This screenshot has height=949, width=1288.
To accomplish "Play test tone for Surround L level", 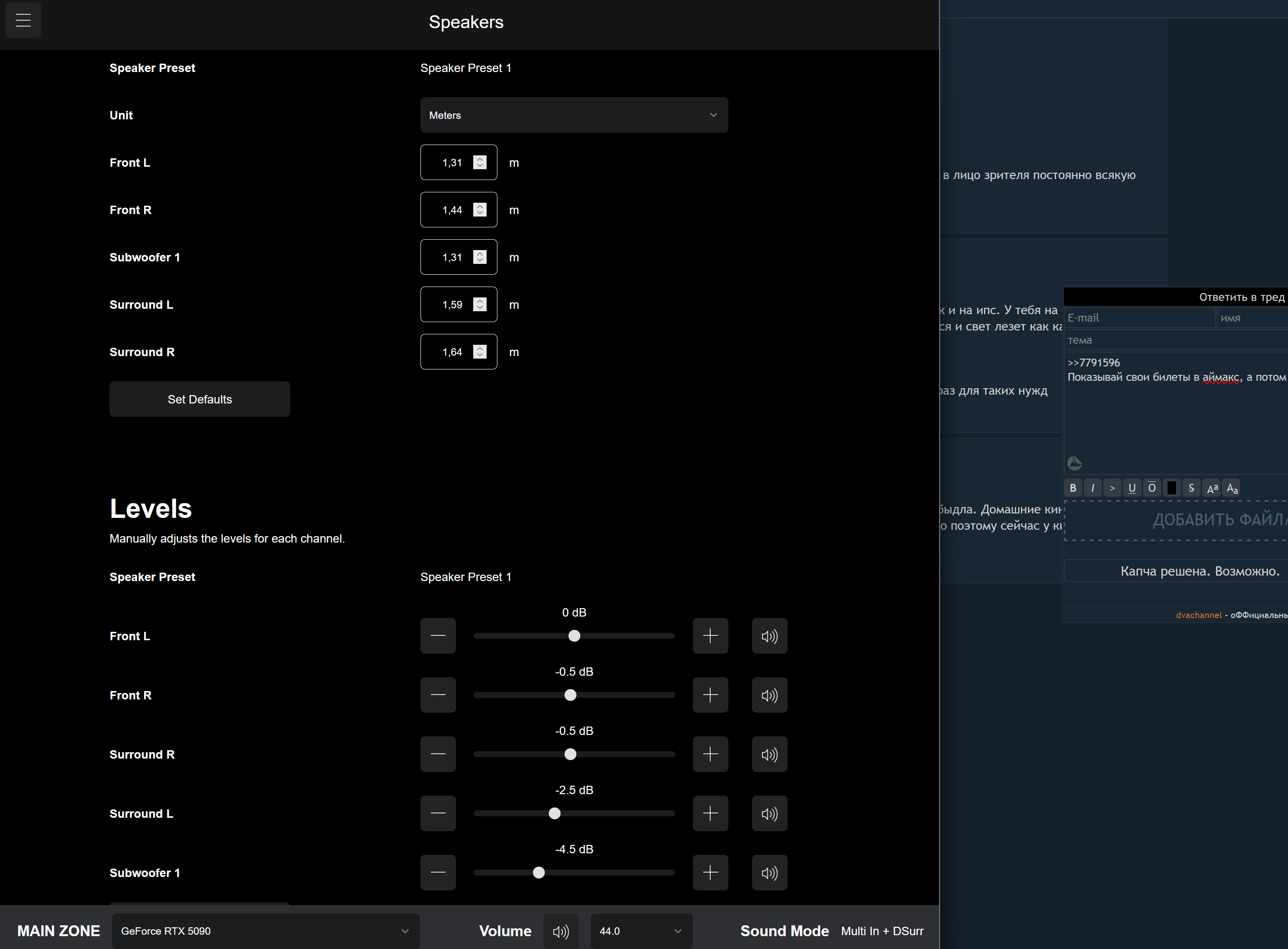I will pyautogui.click(x=769, y=813).
